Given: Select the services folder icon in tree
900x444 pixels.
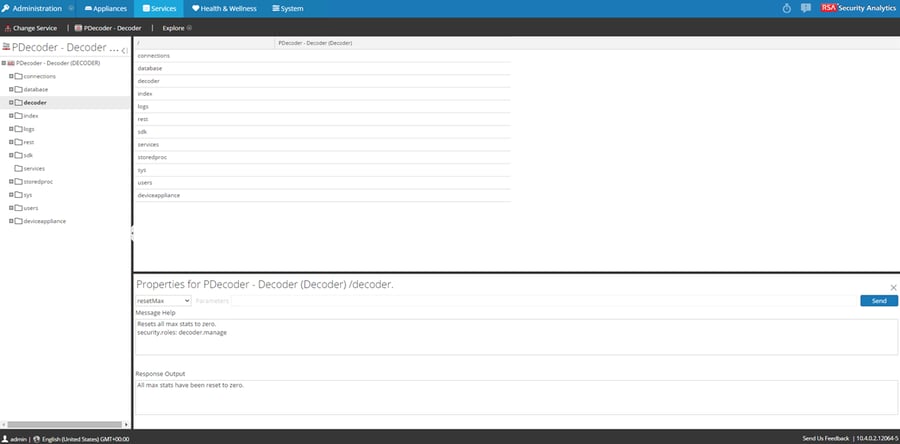Looking at the screenshot, I should coord(18,169).
